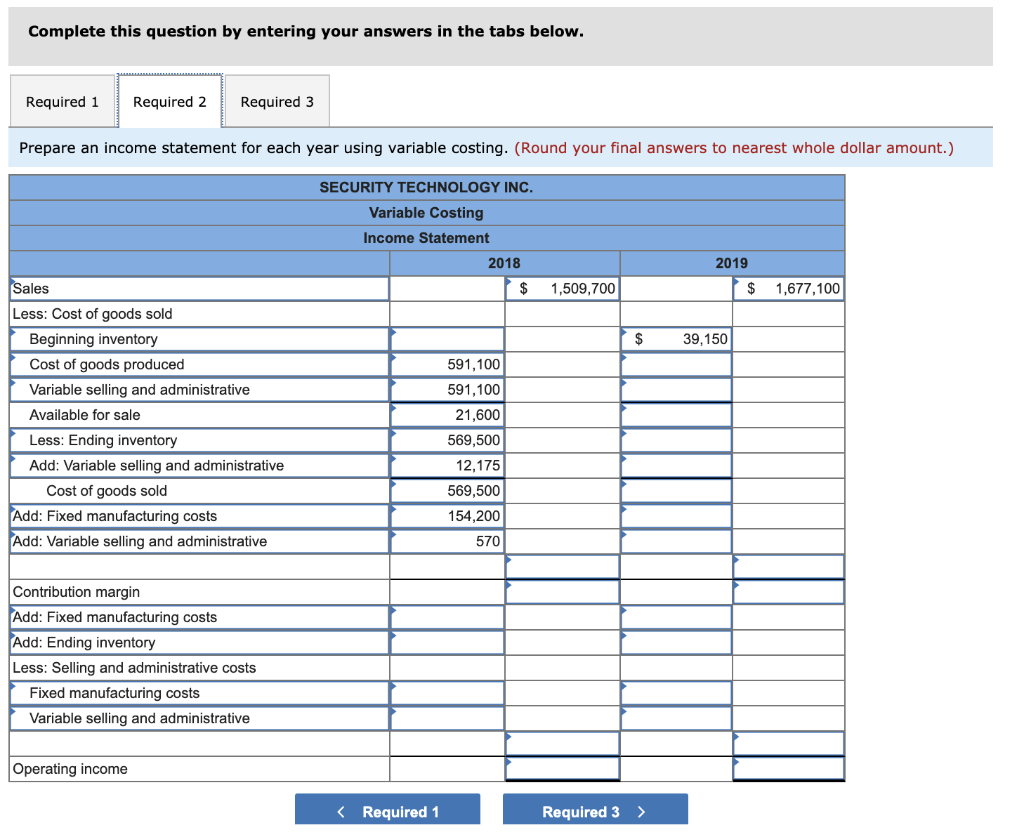Select the 570 amount cell
1024x837 pixels.
(447, 542)
